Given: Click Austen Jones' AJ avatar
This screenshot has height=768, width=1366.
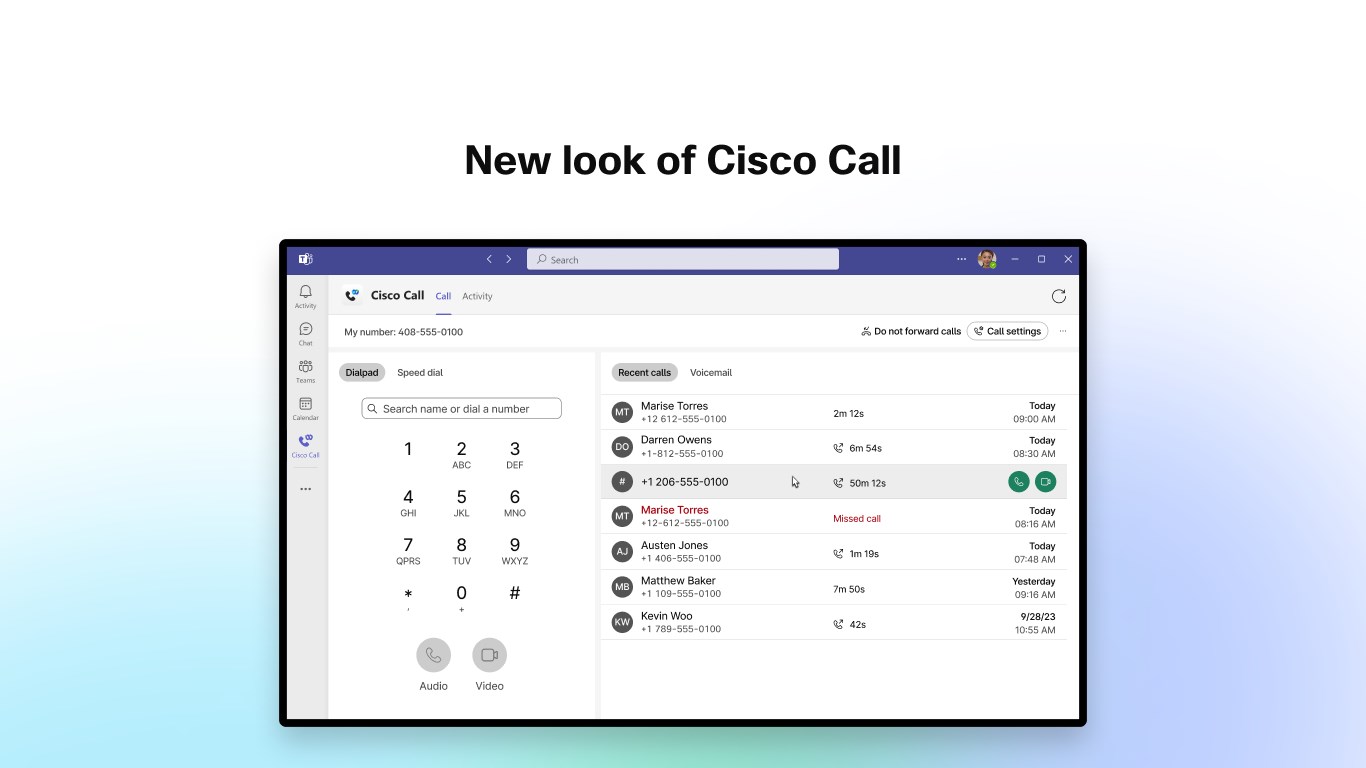Looking at the screenshot, I should [x=622, y=552].
